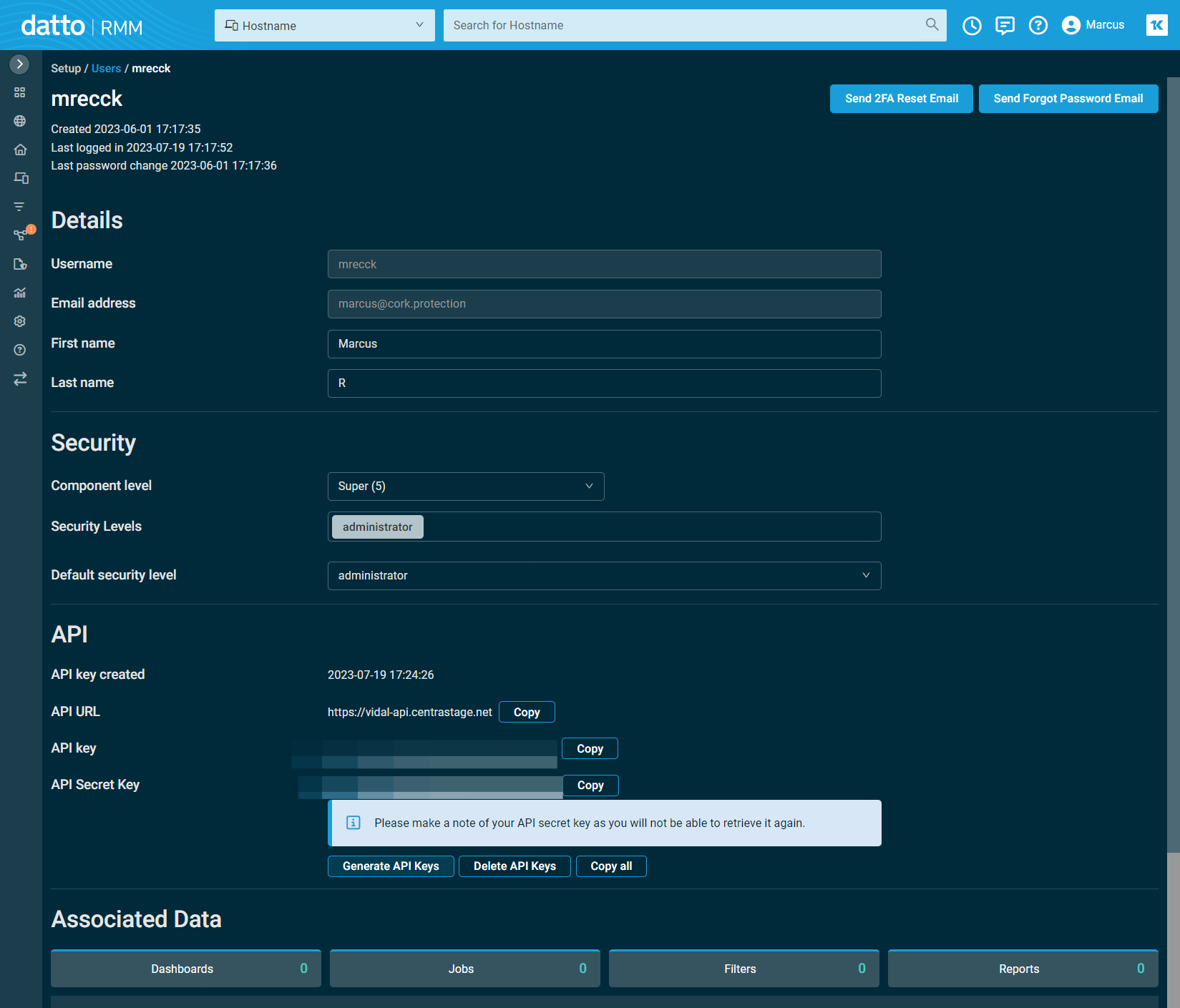Click Send 2FA Reset Email button
The width and height of the screenshot is (1180, 1008).
point(902,99)
